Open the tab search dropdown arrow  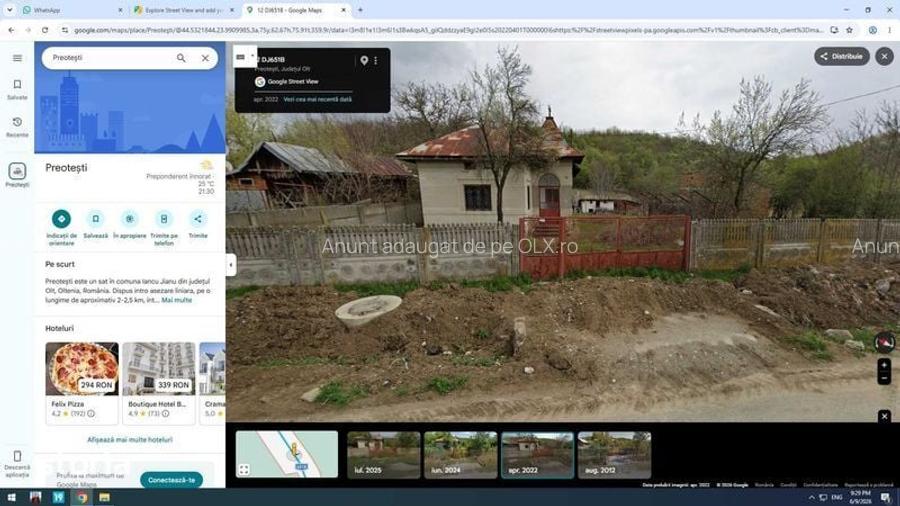tap(10, 10)
